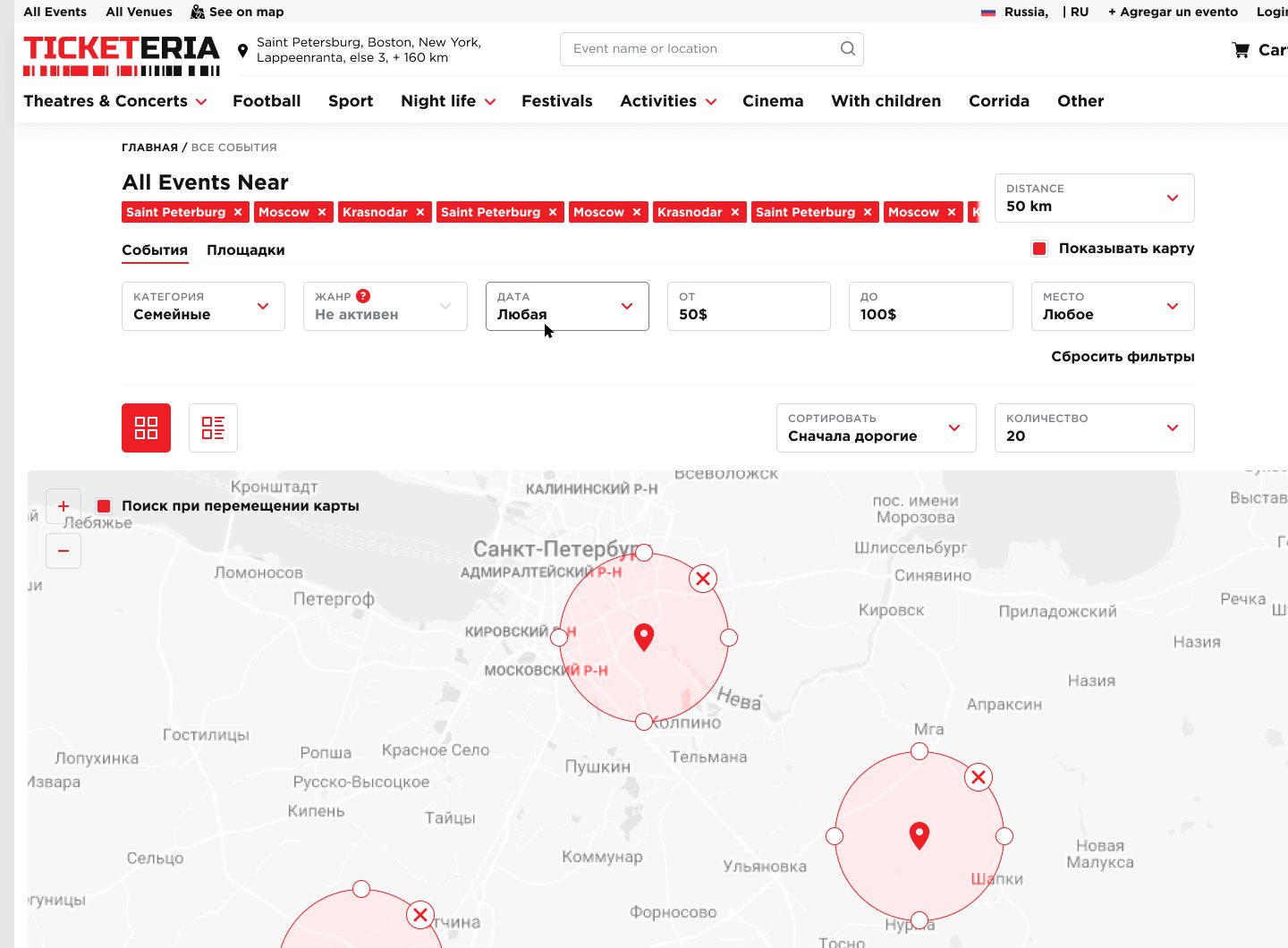
Task: Open the Football category
Action: coord(267,101)
